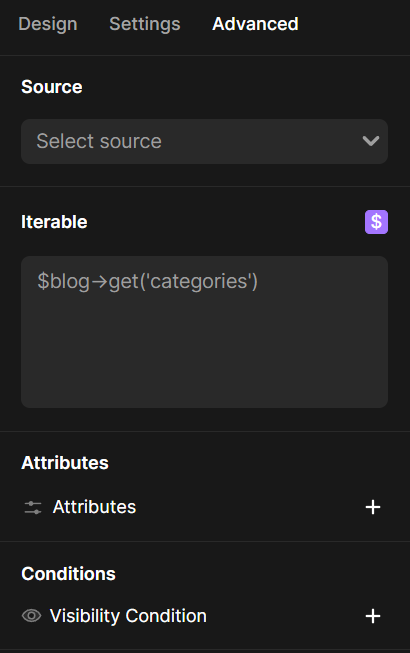The image size is (410, 653).
Task: Click the eye icon next to Visibility Condition
Action: 32,616
